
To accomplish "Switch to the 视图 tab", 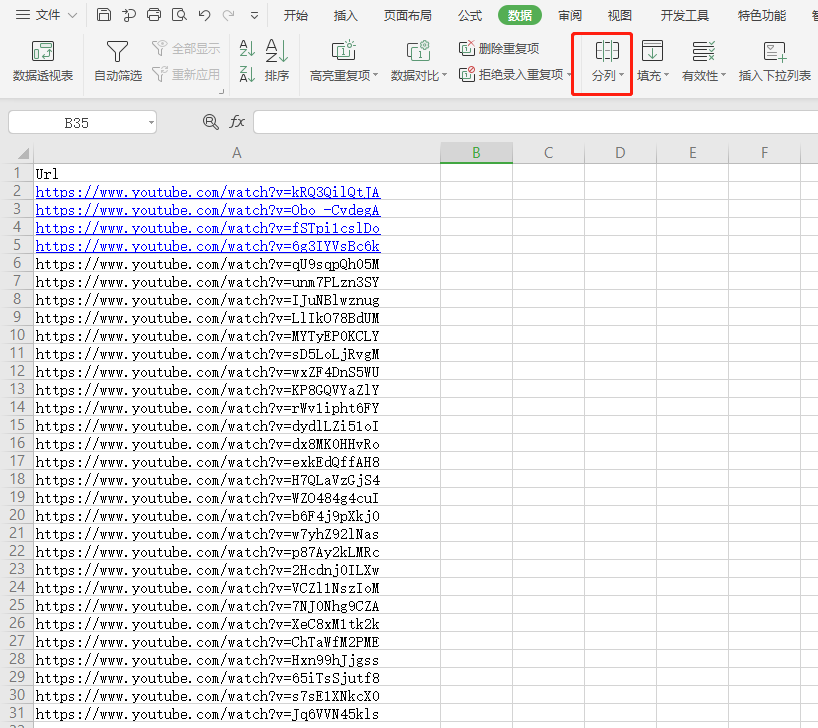I will [x=620, y=16].
